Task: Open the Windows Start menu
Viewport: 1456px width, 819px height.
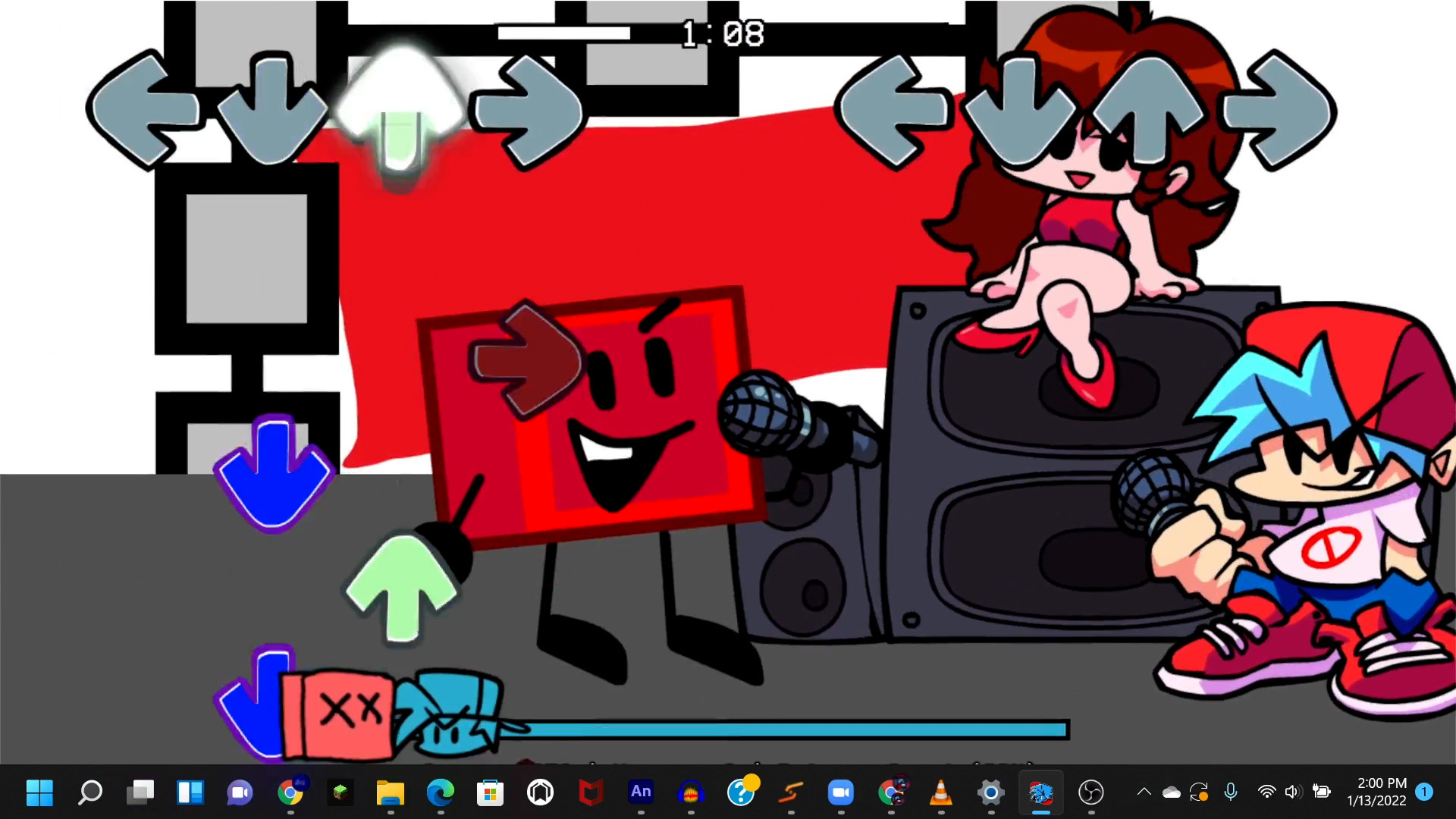Action: pyautogui.click(x=39, y=793)
